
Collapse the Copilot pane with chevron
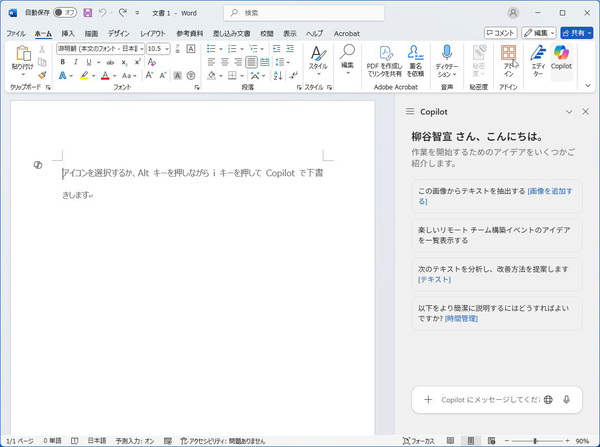tap(569, 112)
